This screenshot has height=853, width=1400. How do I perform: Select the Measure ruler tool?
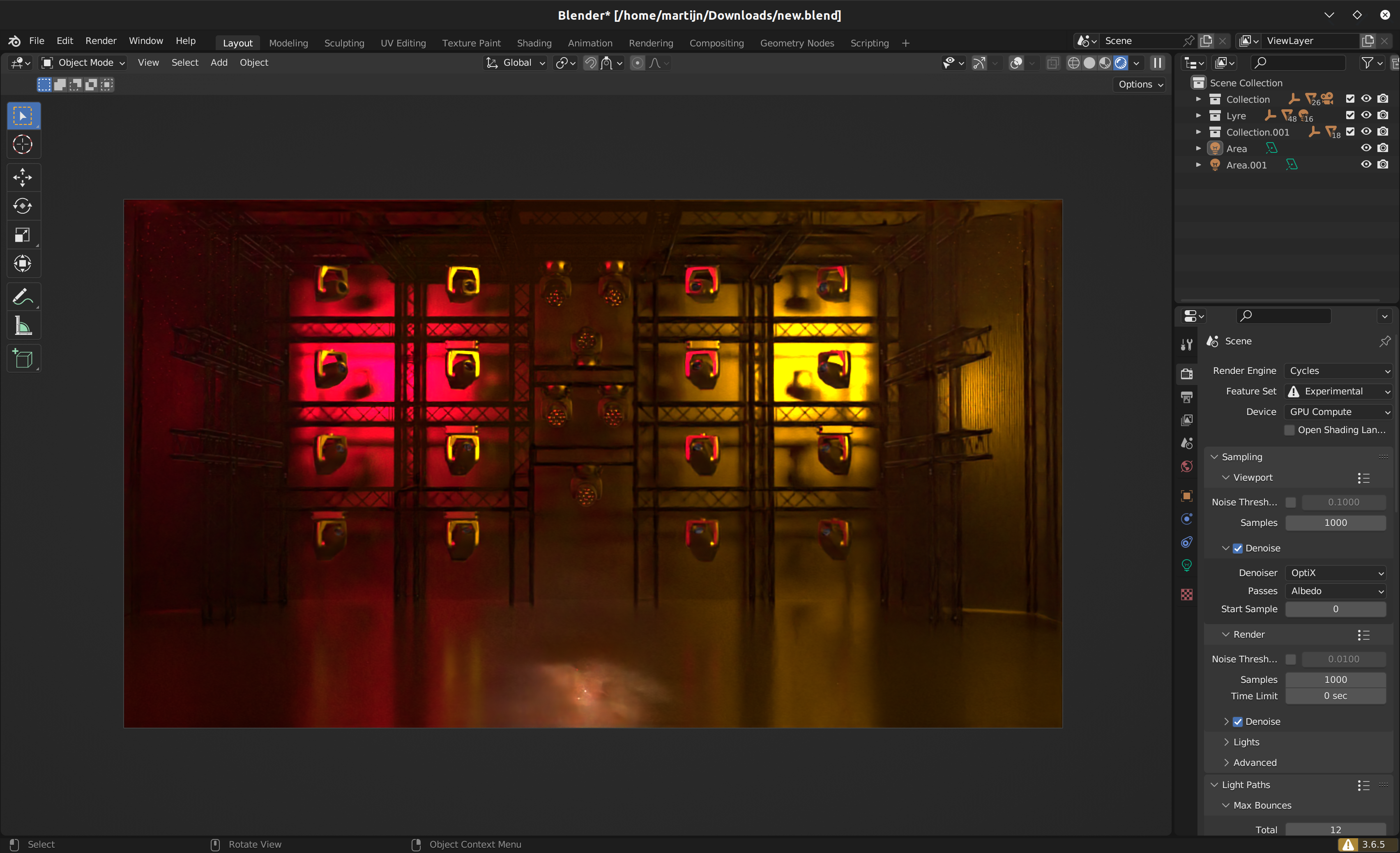[x=23, y=325]
